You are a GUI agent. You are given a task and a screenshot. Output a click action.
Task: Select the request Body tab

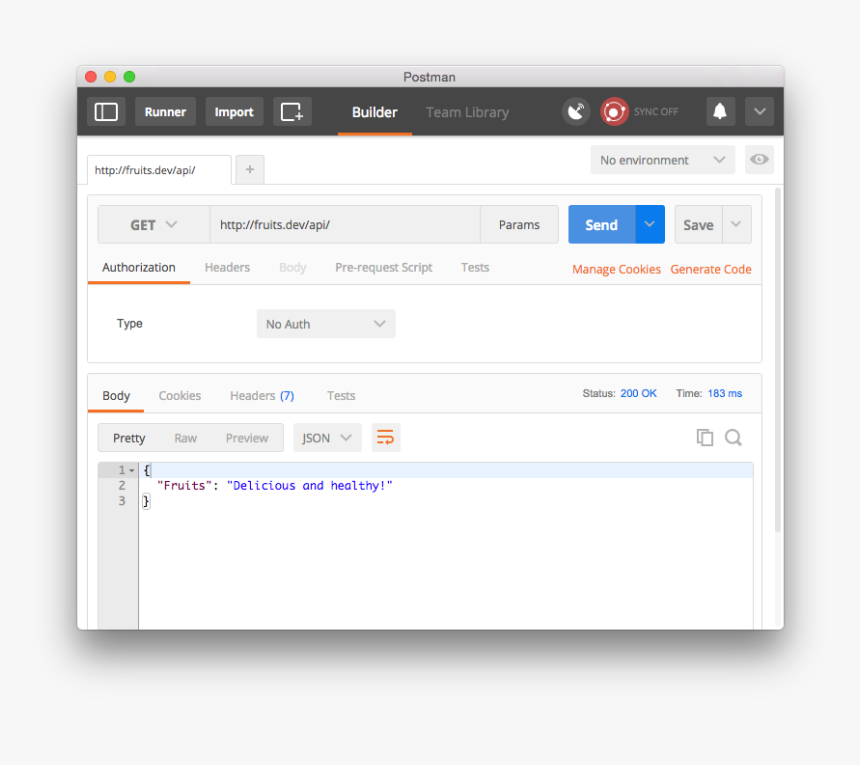click(292, 268)
